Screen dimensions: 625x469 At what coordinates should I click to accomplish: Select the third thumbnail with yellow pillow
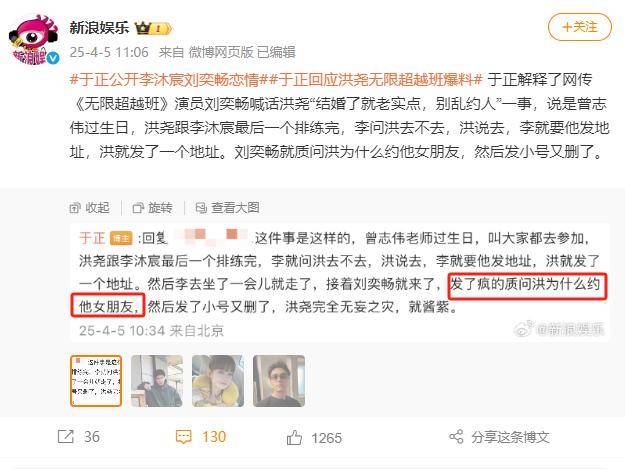click(x=218, y=381)
